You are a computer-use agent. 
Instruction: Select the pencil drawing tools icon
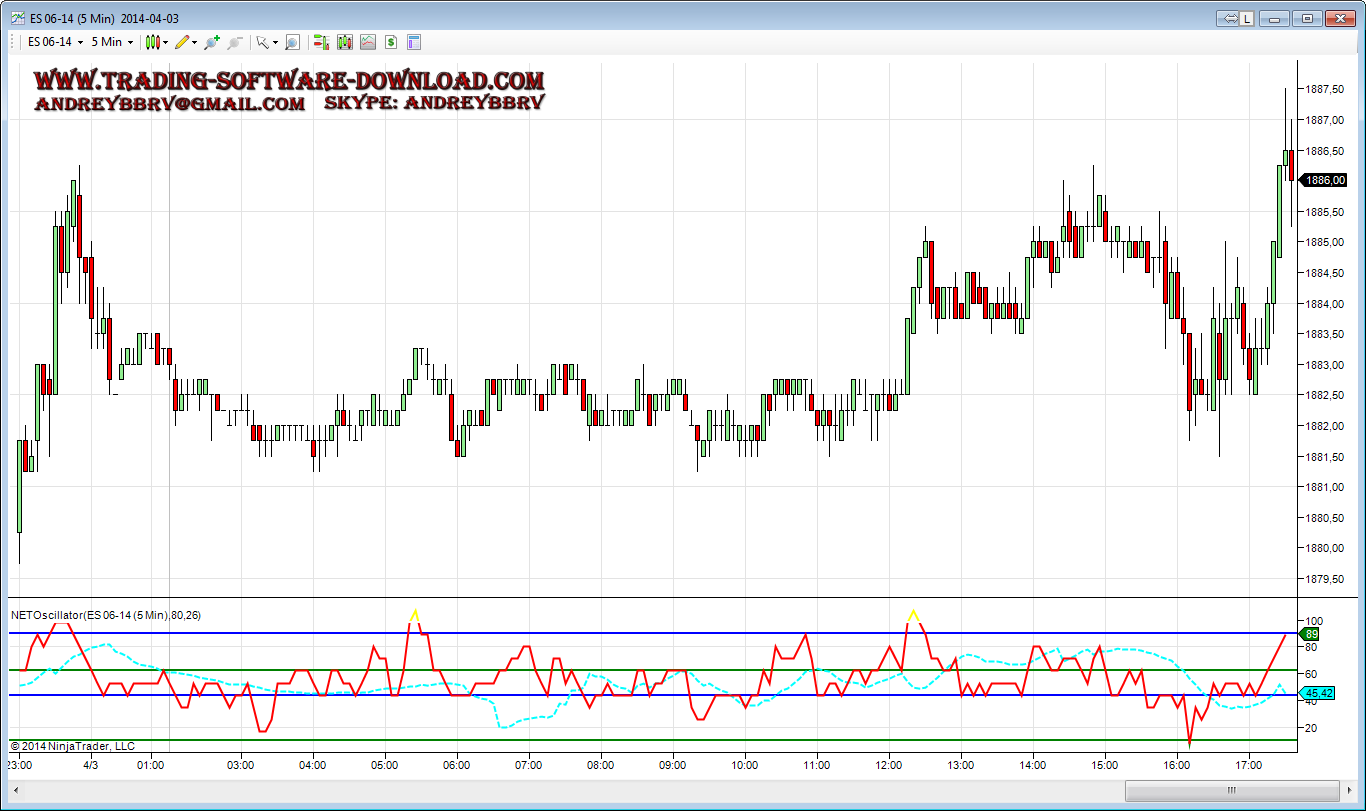coord(181,42)
